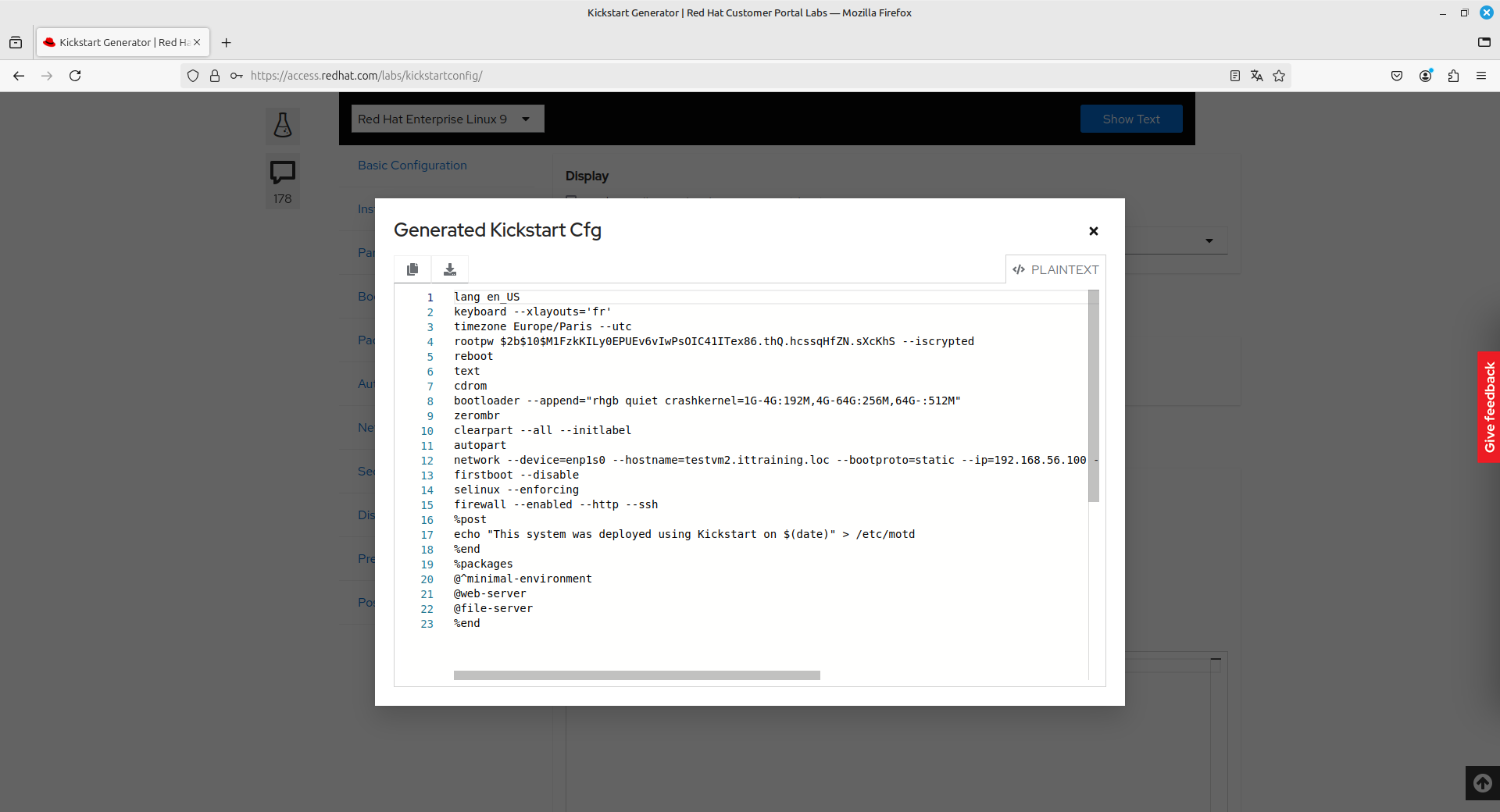Click the line 'keyboard --xlayouts='fr''

[x=533, y=312]
